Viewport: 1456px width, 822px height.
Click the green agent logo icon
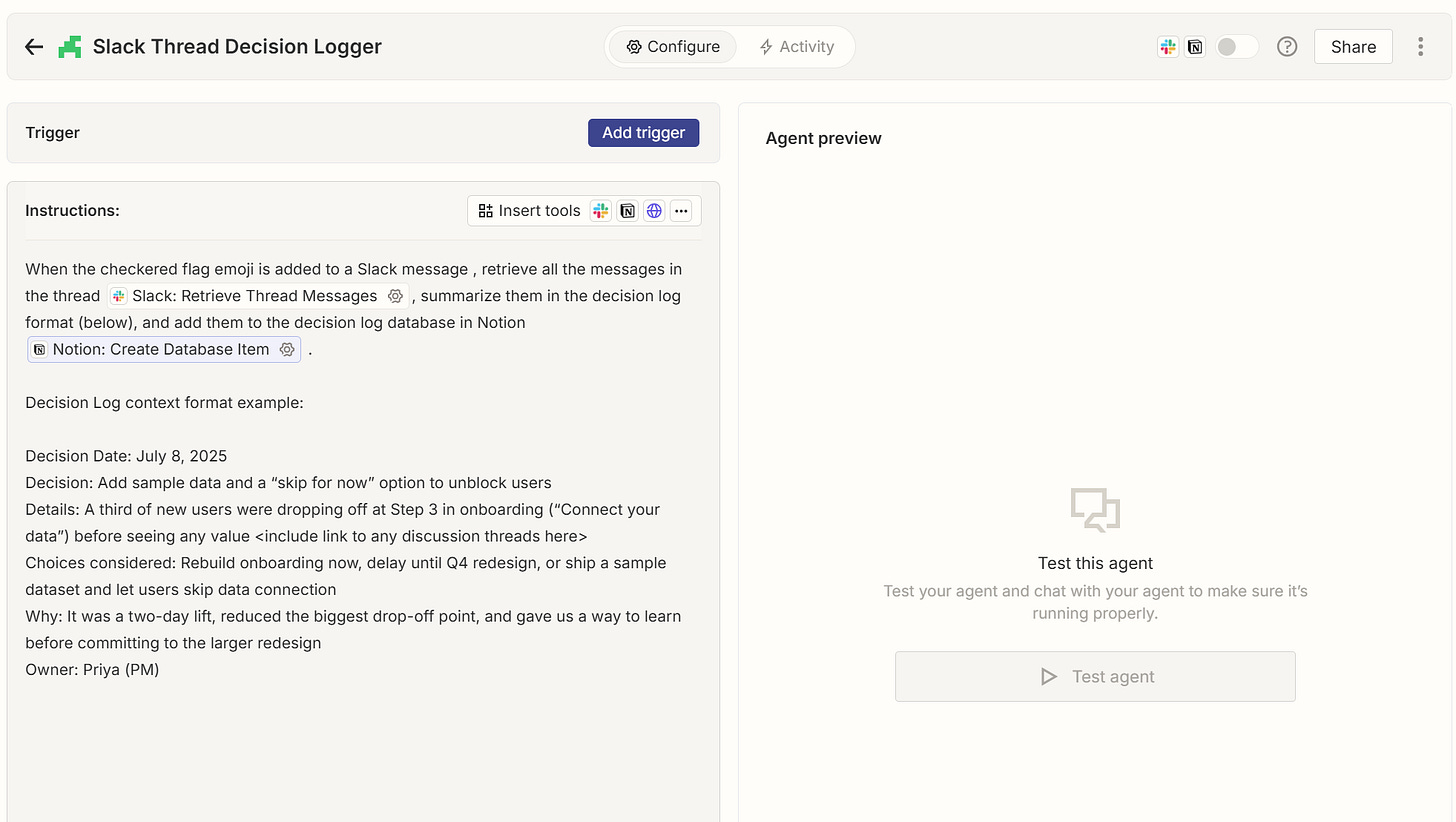click(69, 47)
